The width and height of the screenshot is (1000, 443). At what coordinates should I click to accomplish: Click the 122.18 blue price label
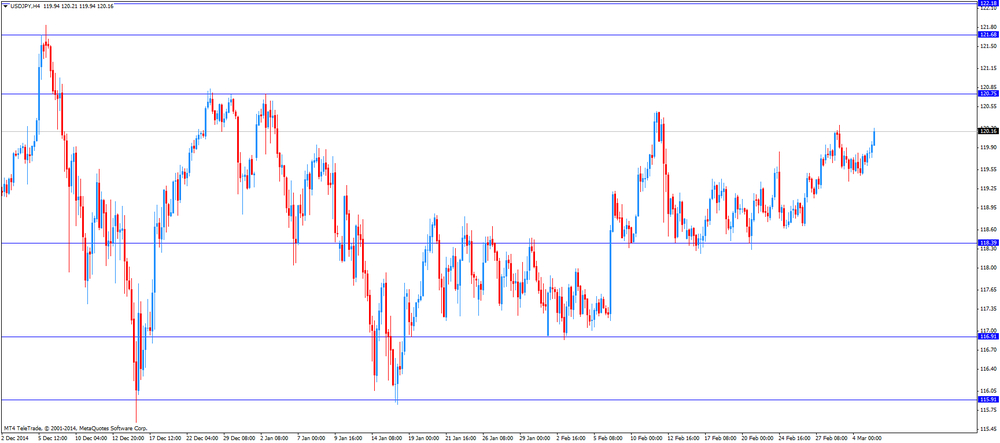[988, 3]
